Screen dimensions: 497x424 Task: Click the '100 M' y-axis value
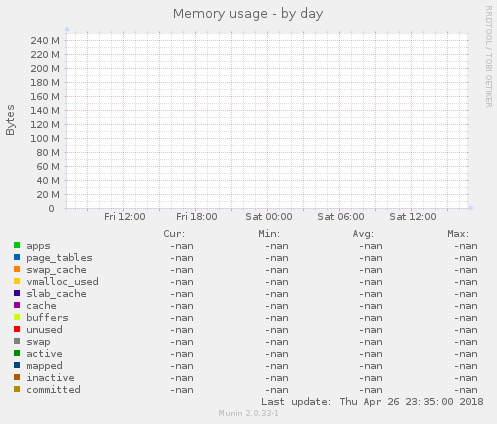(45, 139)
